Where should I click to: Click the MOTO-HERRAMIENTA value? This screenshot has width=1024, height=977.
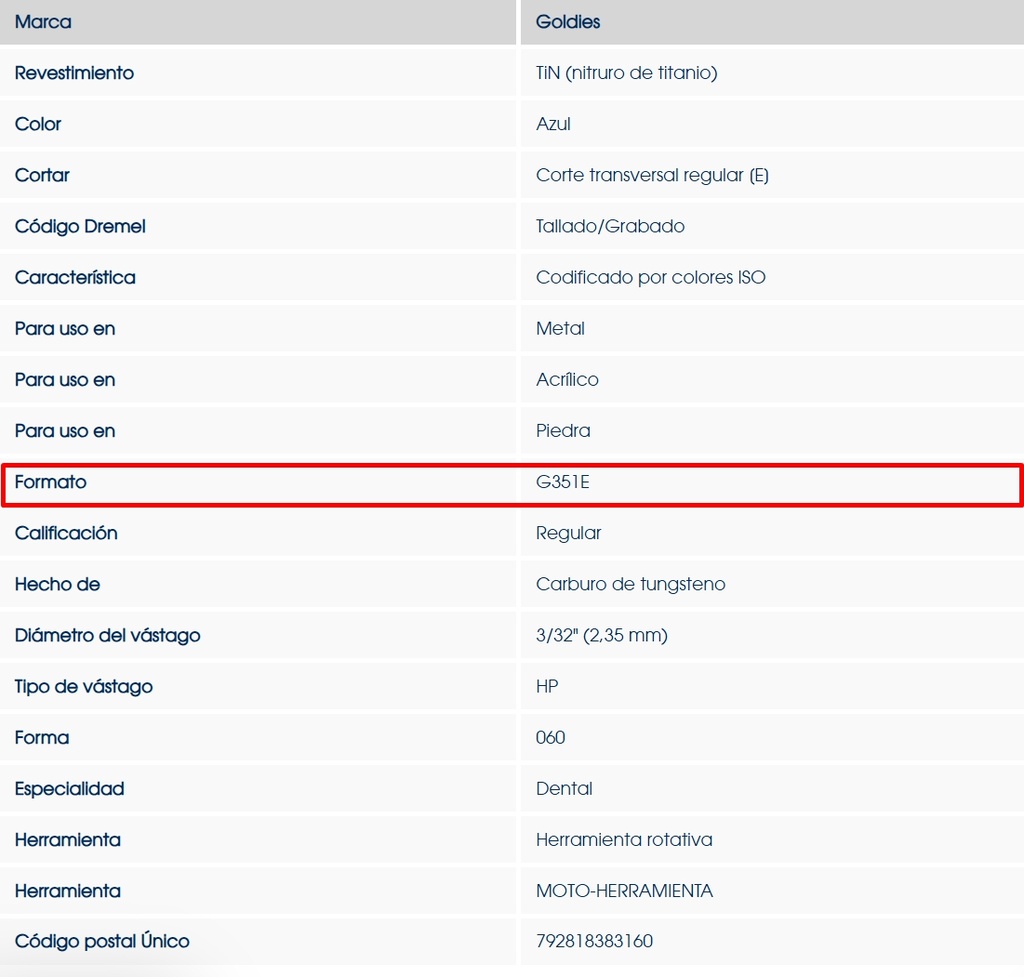point(624,890)
